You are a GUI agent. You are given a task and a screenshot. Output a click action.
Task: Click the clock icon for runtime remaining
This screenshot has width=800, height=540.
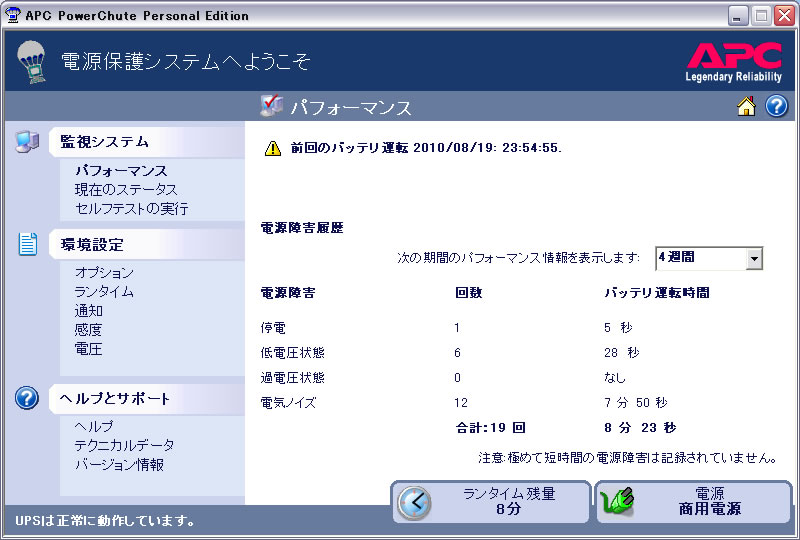tap(414, 502)
